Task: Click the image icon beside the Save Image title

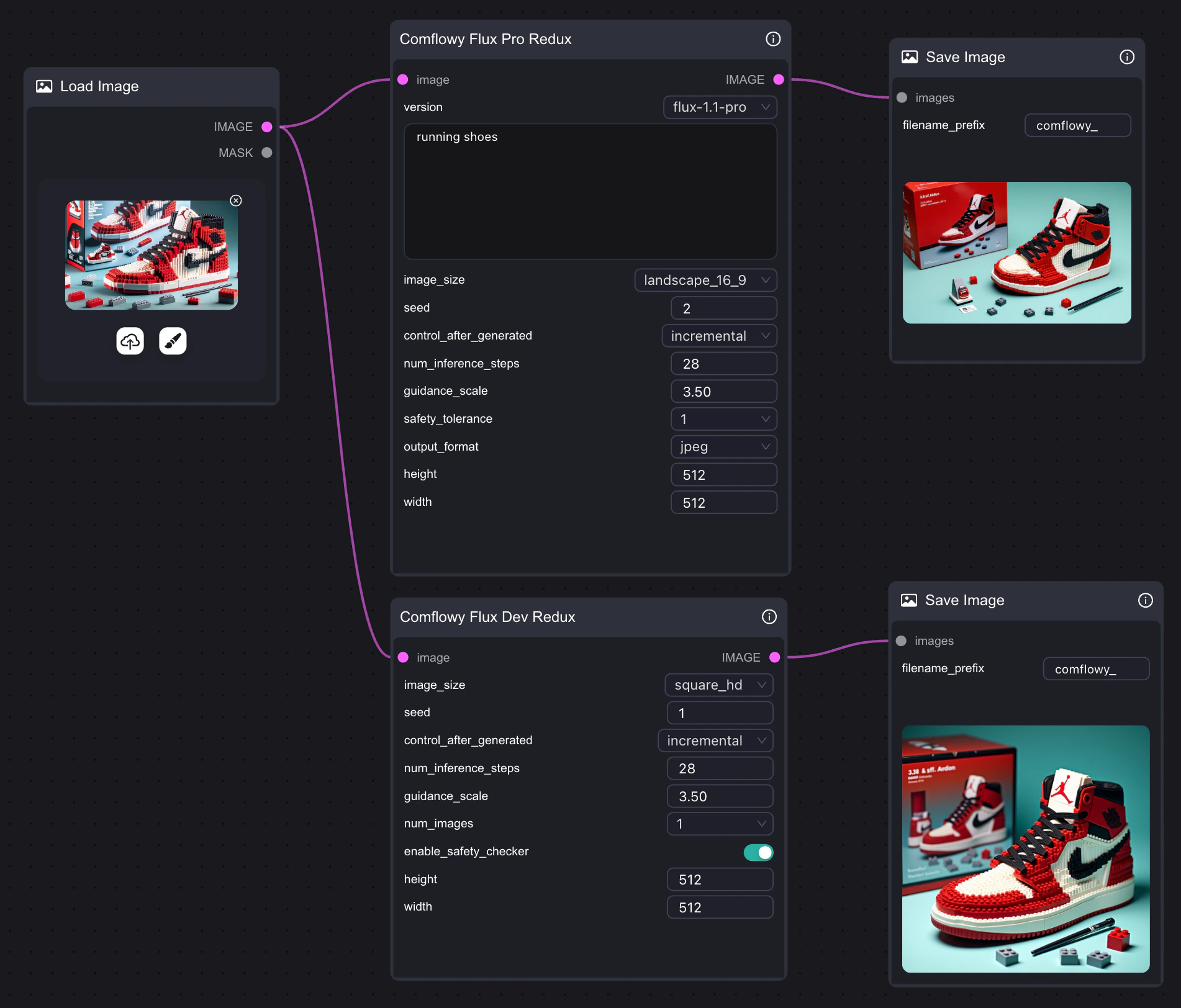Action: [x=910, y=56]
